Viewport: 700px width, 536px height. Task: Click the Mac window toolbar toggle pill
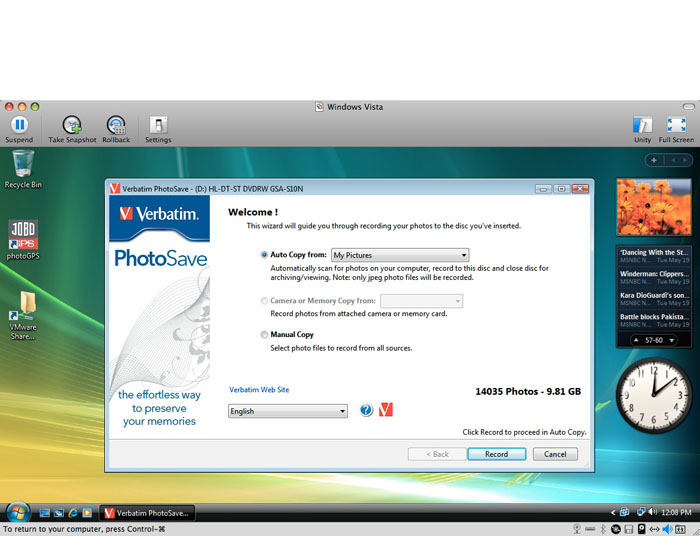pos(689,107)
